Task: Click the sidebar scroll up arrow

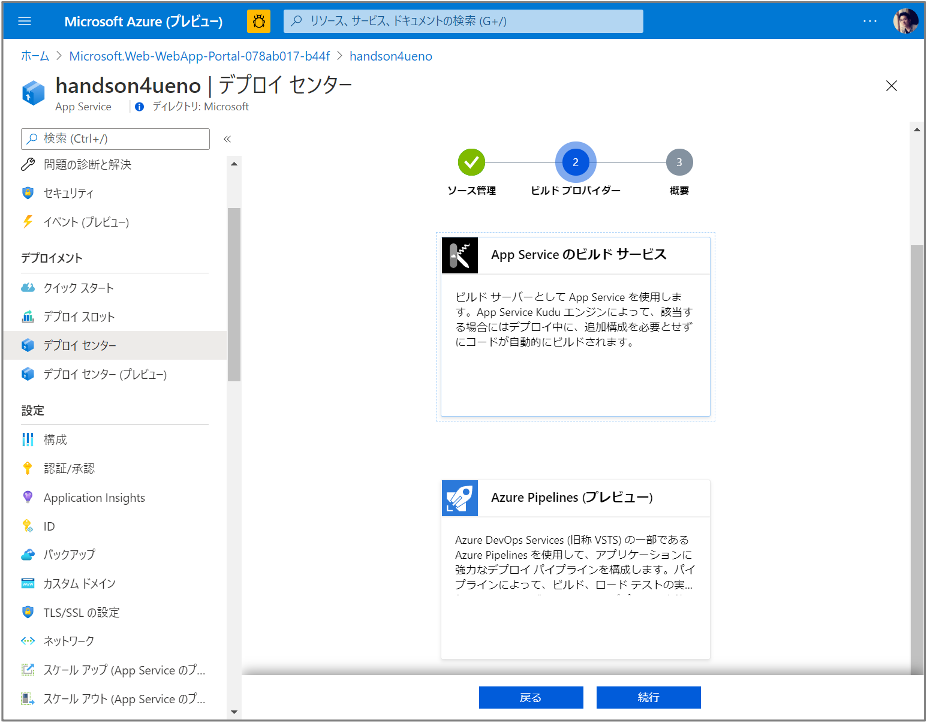Action: coord(234,164)
